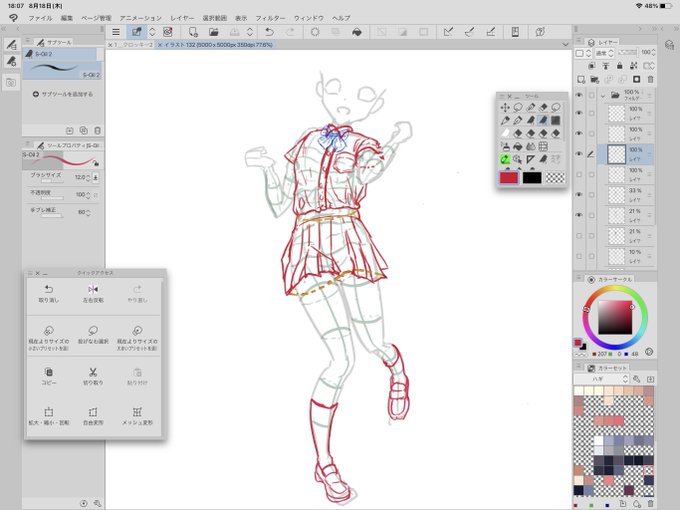The width and height of the screenshot is (680, 510).
Task: Click the New canvas icon in command bar
Action: point(193,32)
